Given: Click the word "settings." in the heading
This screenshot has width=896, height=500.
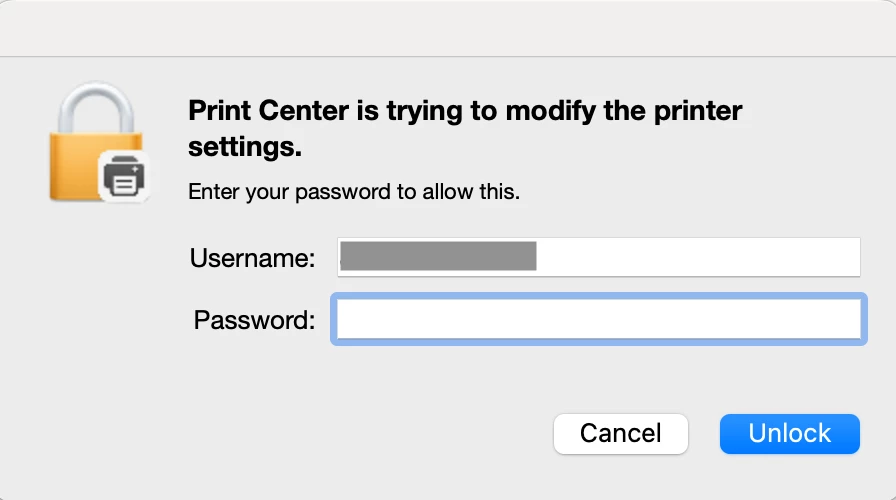Looking at the screenshot, I should pyautogui.click(x=245, y=147).
